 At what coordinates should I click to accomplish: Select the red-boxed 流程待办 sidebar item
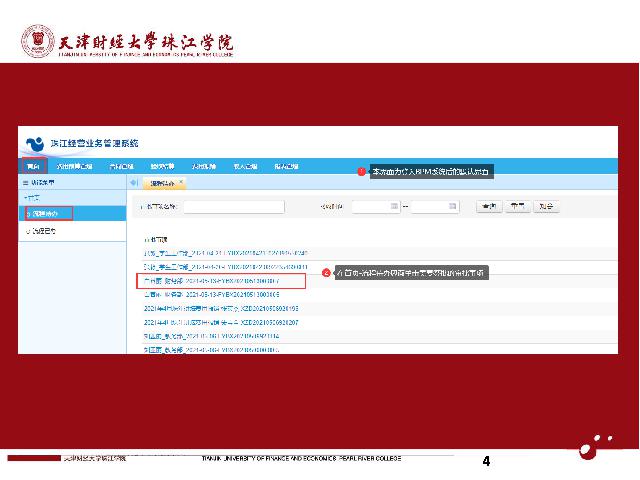47,213
